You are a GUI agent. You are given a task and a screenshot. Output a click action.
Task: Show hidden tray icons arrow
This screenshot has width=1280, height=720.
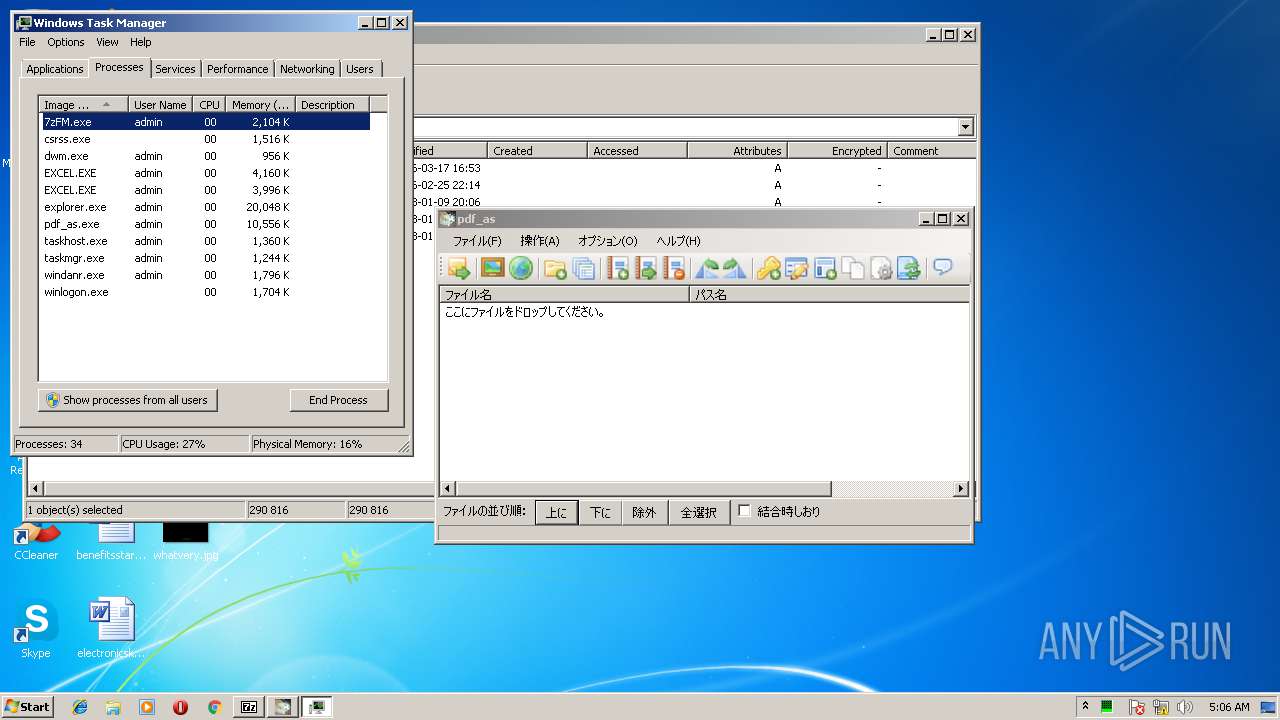pyautogui.click(x=1085, y=706)
